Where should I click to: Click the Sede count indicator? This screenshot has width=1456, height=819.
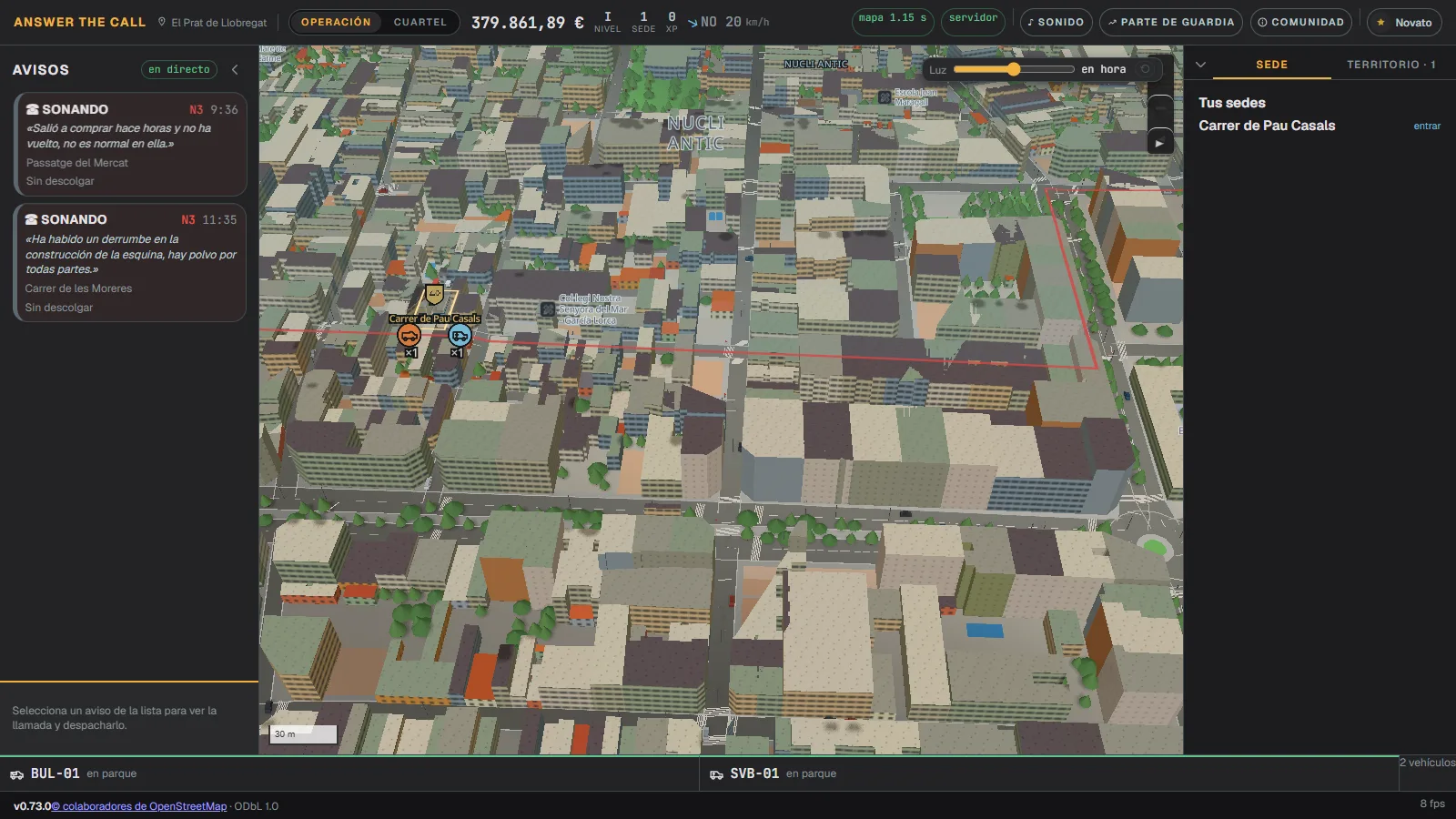(x=643, y=22)
